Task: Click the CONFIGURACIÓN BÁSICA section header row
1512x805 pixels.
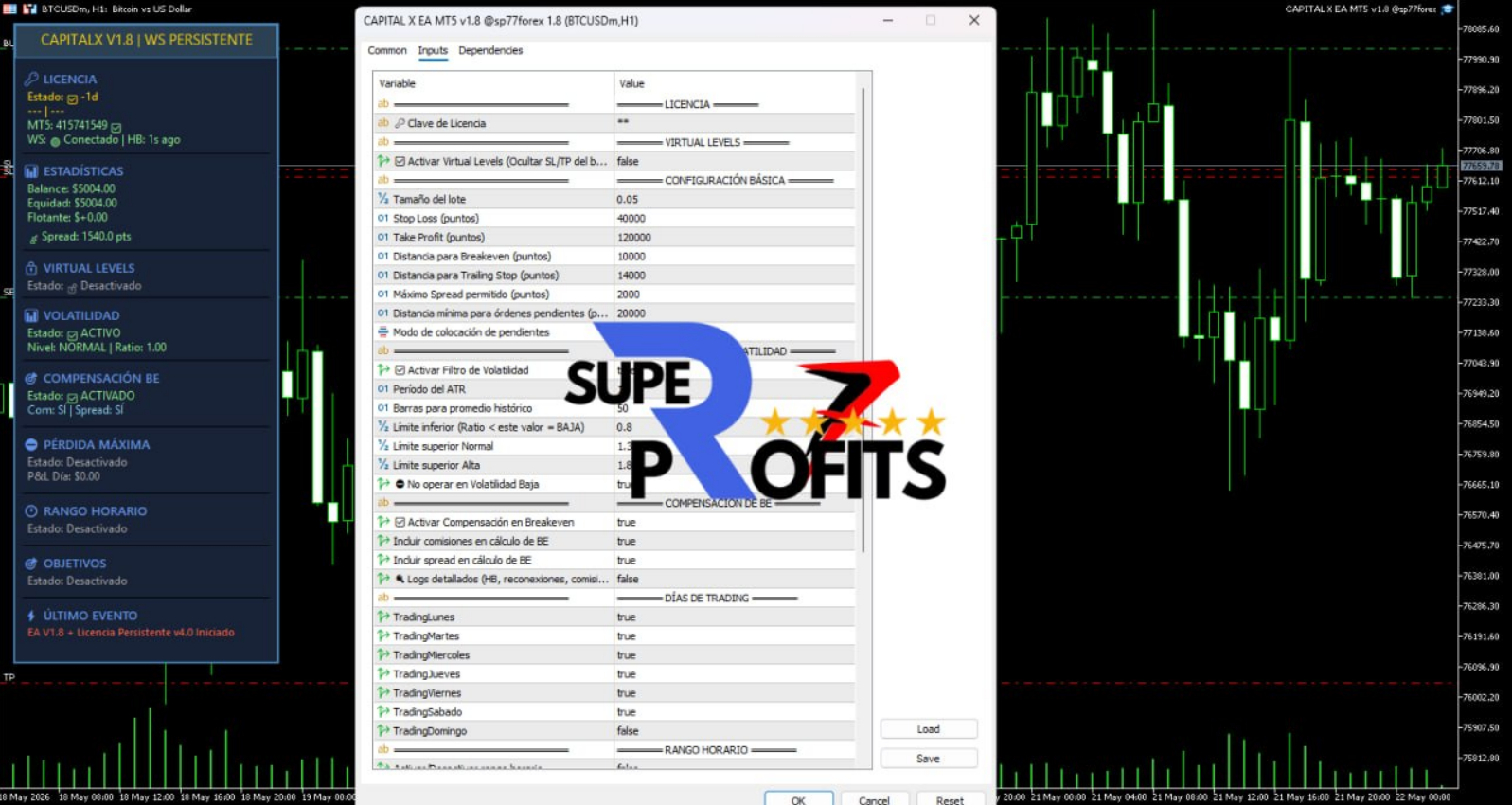Action: coord(614,180)
